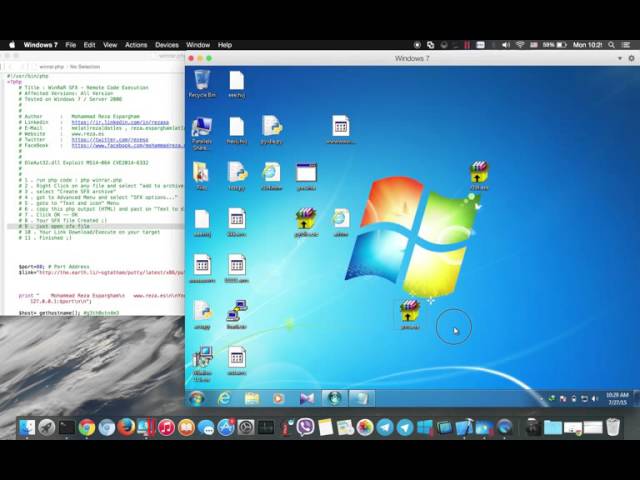Open Terminal from the Dock

click(67, 427)
